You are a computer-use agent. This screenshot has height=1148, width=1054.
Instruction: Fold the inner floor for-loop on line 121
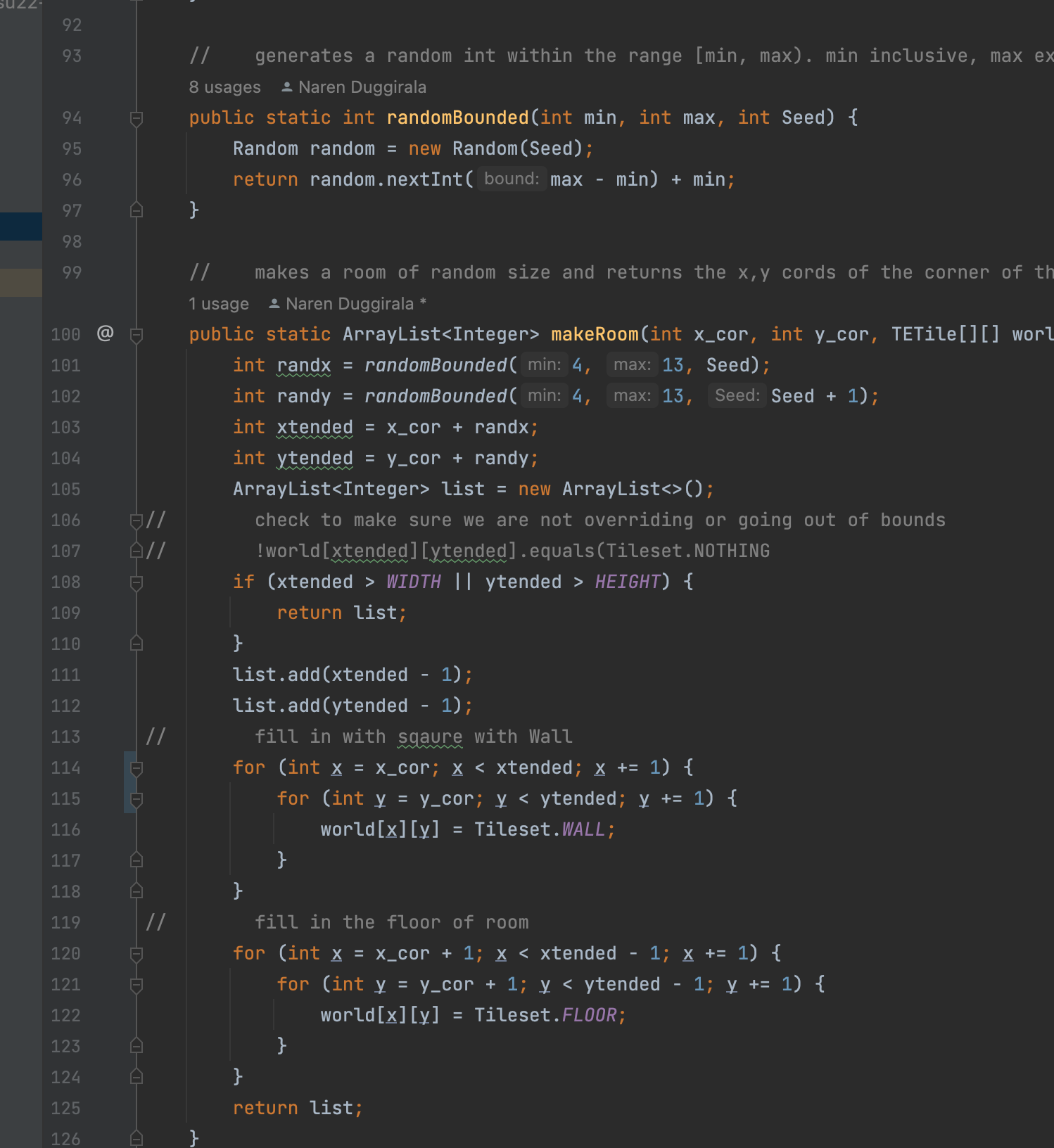point(136,985)
